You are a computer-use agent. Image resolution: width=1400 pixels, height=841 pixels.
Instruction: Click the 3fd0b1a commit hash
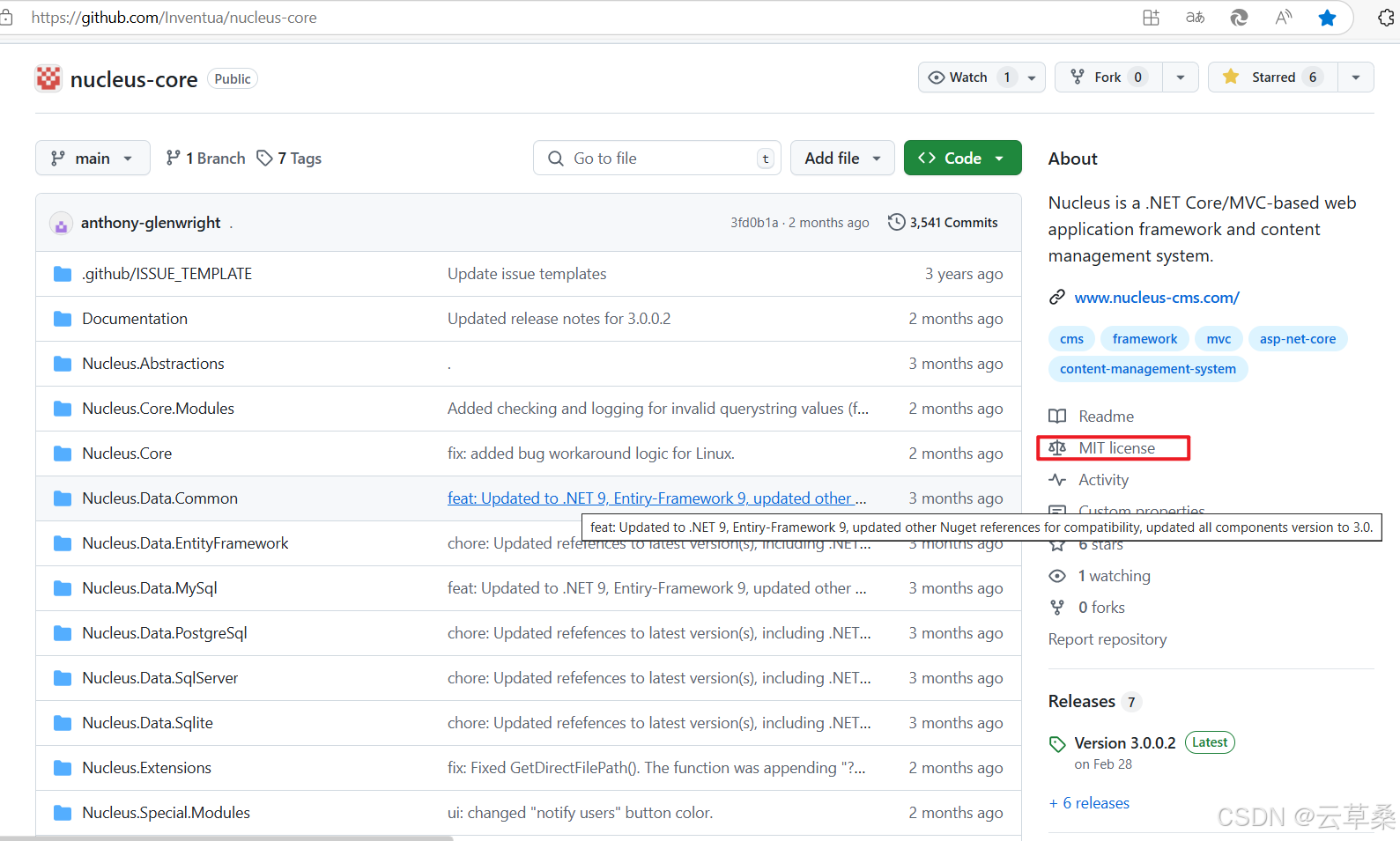754,223
